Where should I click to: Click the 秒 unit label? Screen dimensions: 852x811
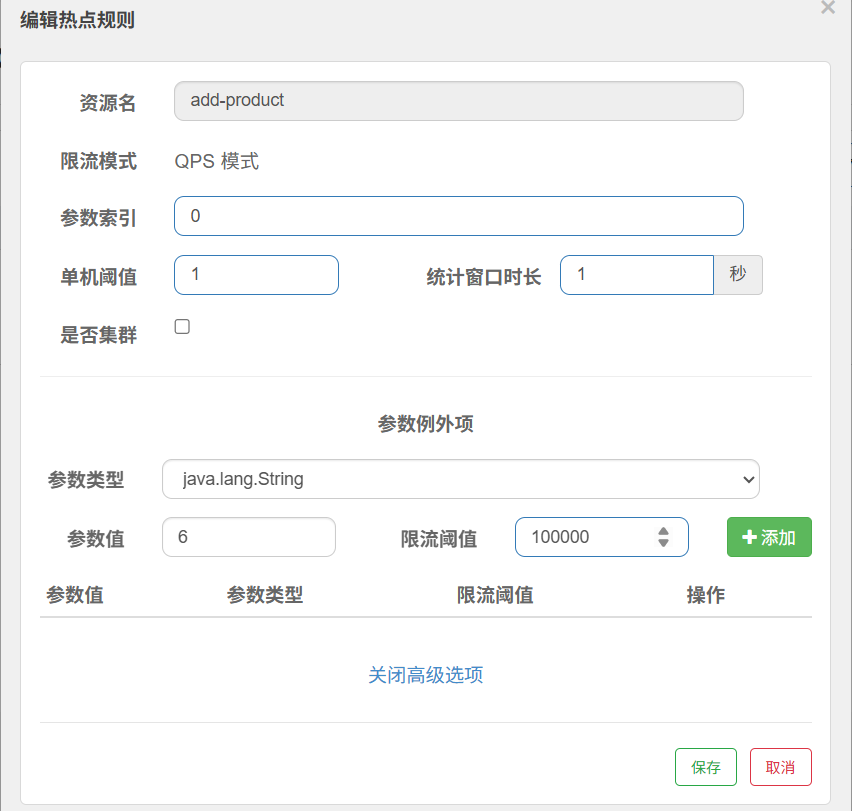[738, 275]
